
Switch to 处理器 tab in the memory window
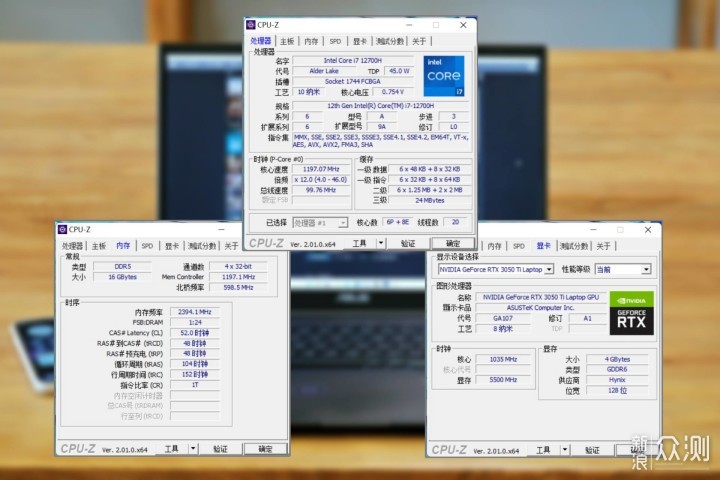tap(73, 246)
